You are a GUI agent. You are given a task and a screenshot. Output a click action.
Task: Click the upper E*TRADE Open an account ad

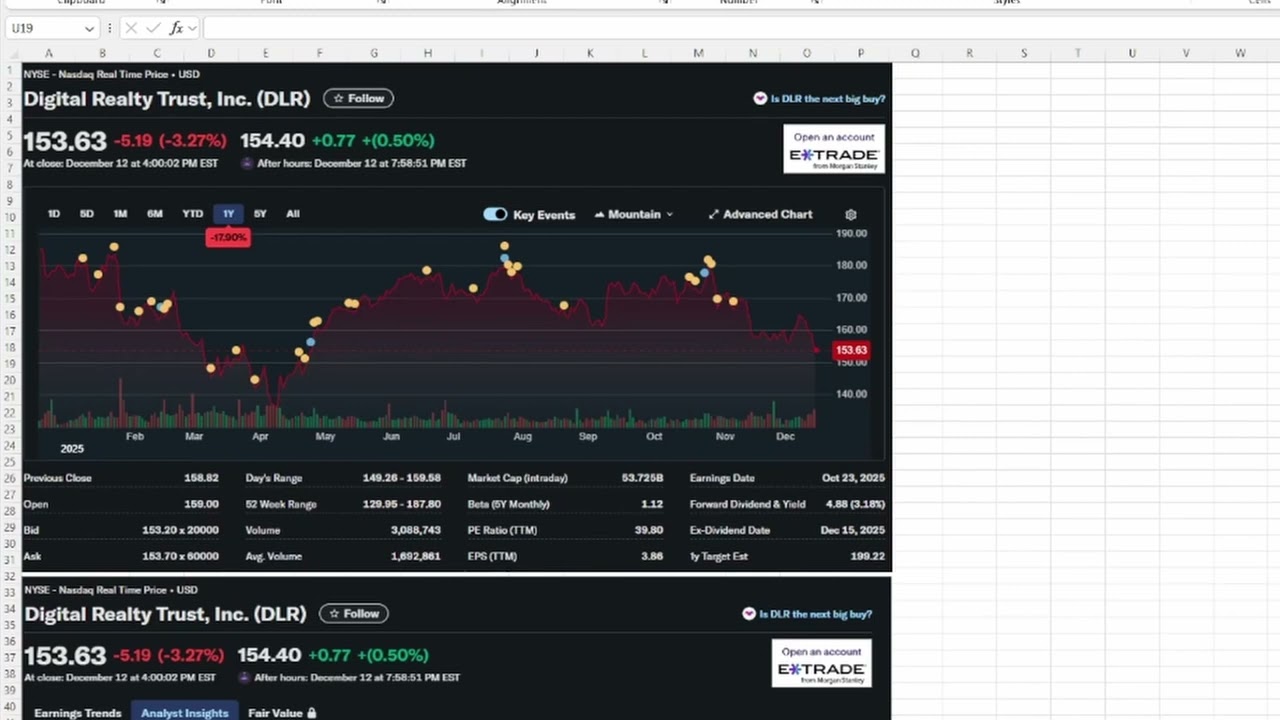click(x=834, y=148)
